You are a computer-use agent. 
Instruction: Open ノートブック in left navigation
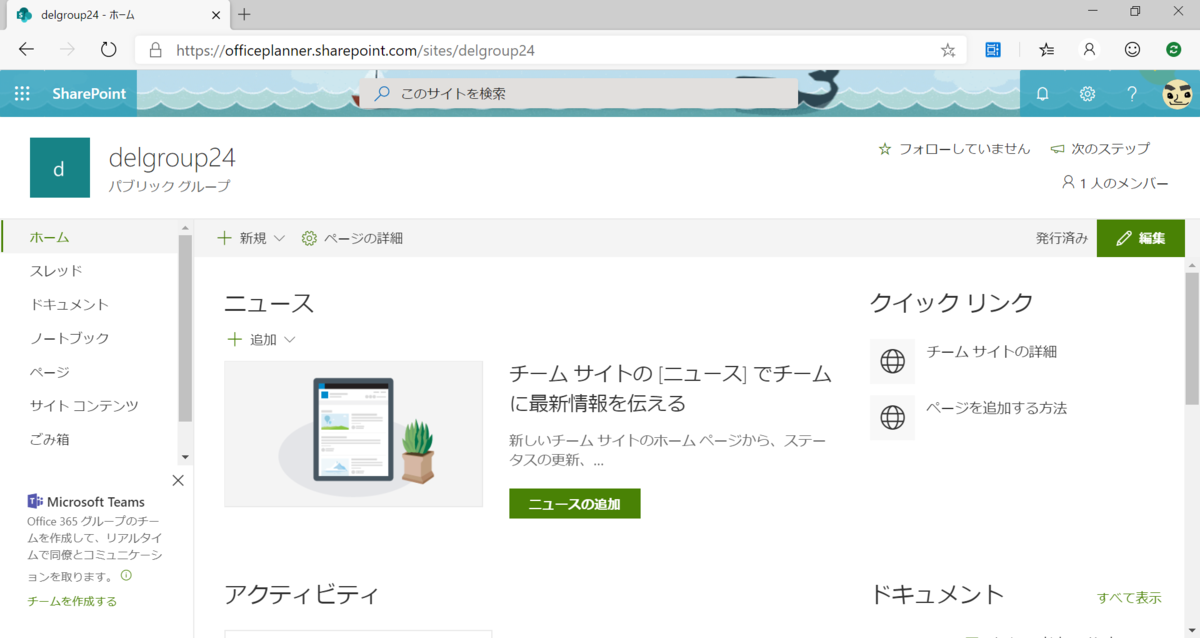(70, 338)
